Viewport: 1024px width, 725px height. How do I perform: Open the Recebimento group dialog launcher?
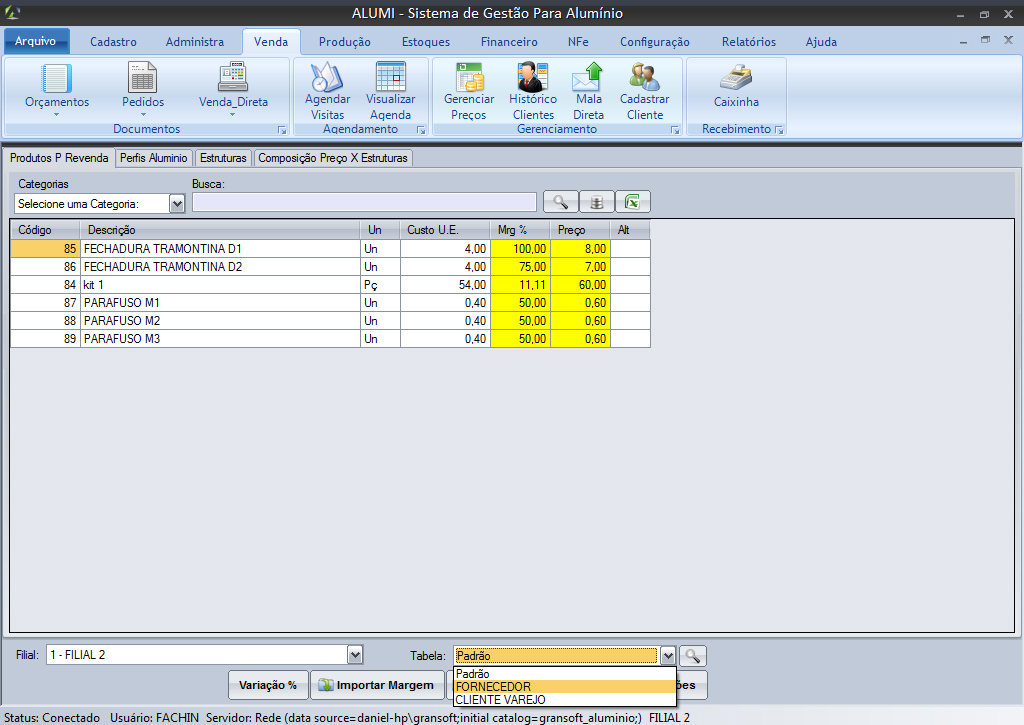point(778,130)
